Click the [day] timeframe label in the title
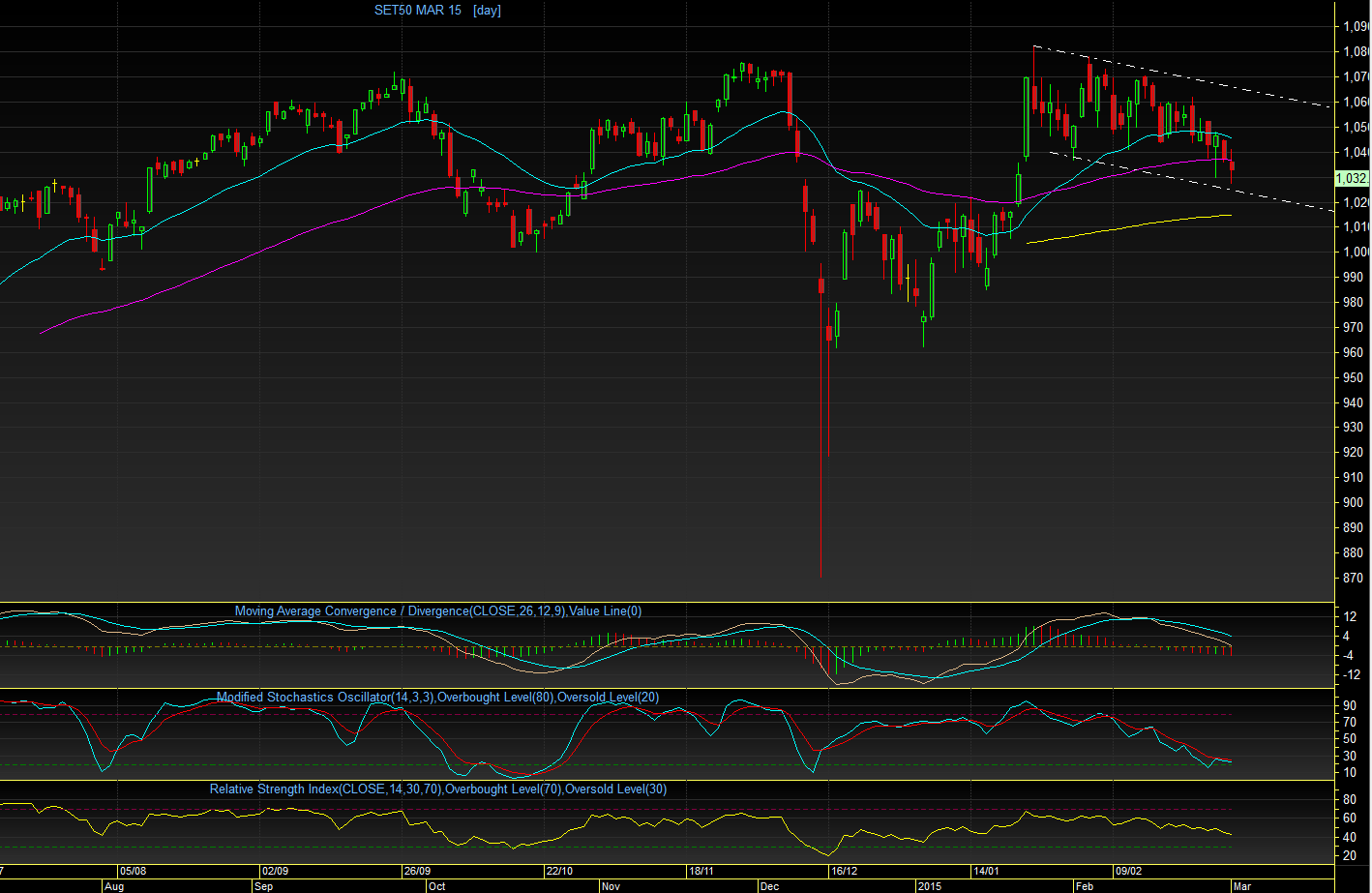This screenshot has width=1372, height=893. 487,11
